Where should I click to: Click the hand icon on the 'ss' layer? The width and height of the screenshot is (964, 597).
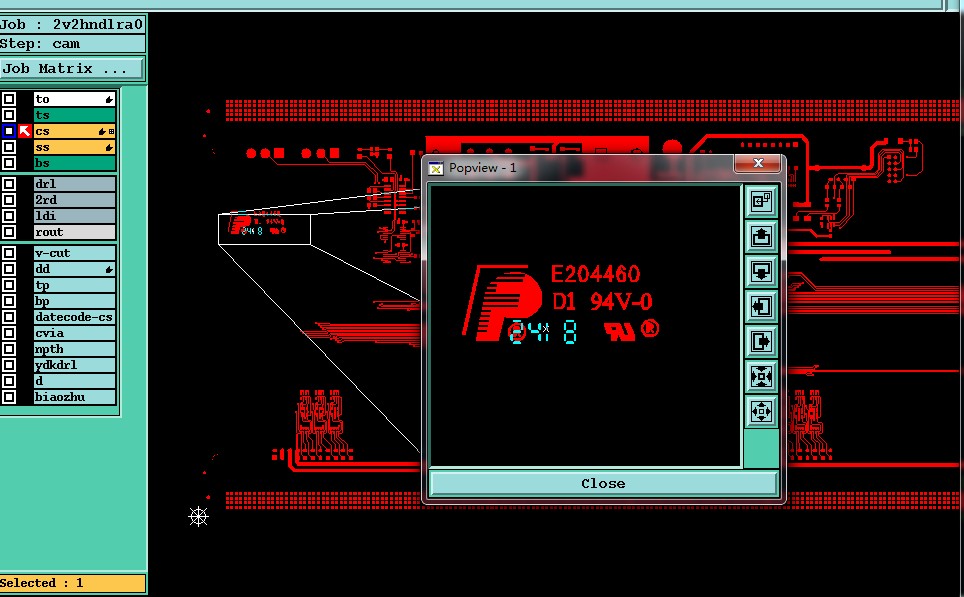[x=109, y=148]
